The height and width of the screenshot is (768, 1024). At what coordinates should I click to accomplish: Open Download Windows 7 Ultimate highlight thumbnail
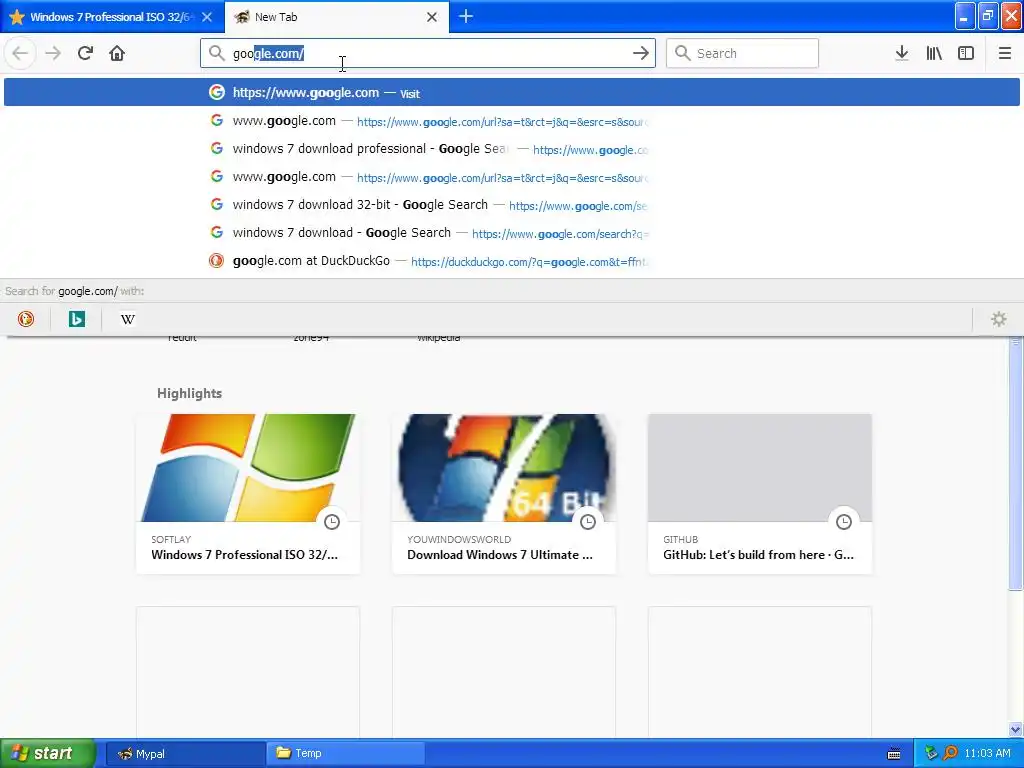504,468
